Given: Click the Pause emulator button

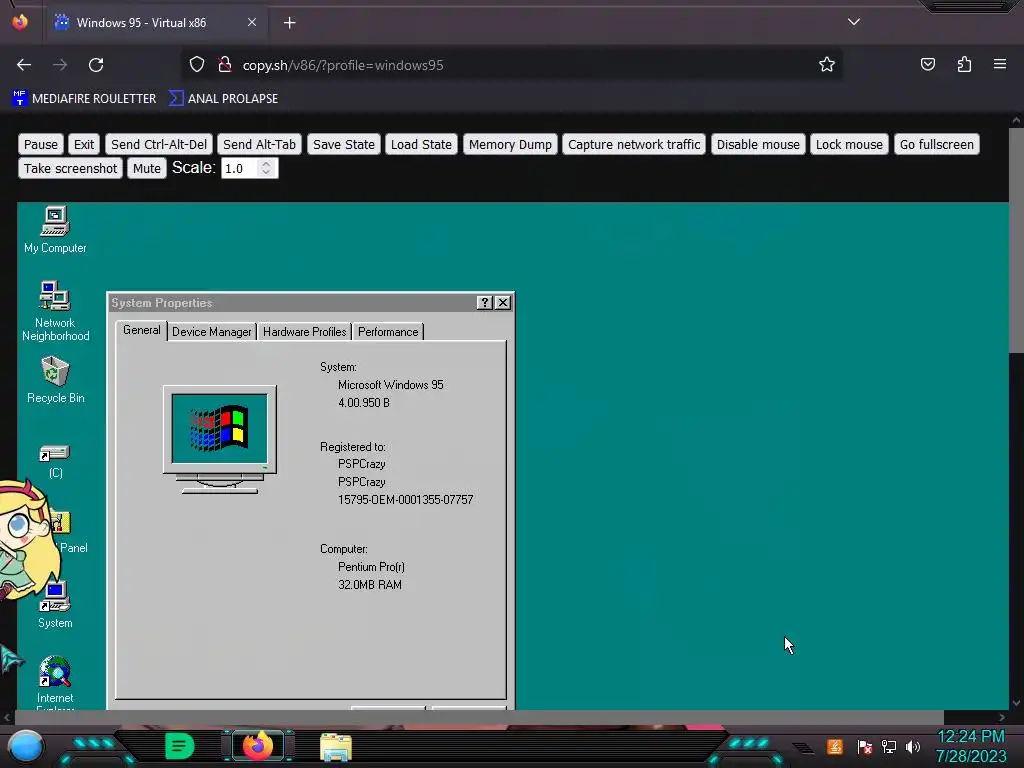Looking at the screenshot, I should coord(40,144).
